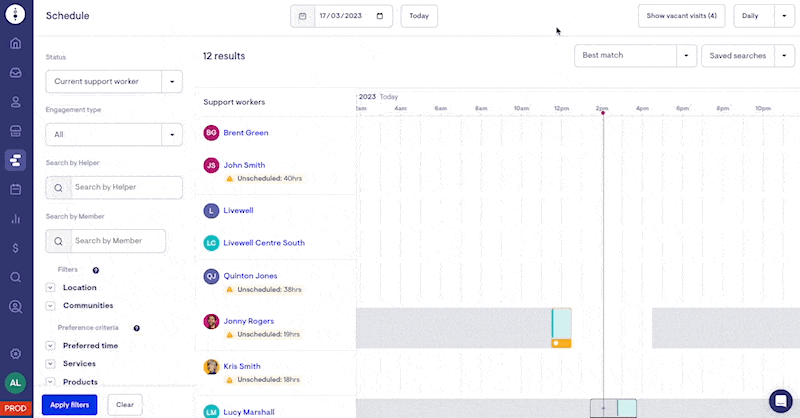Image resolution: width=800 pixels, height=418 pixels.
Task: Click the sidebar settings gear icon
Action: pos(15,353)
